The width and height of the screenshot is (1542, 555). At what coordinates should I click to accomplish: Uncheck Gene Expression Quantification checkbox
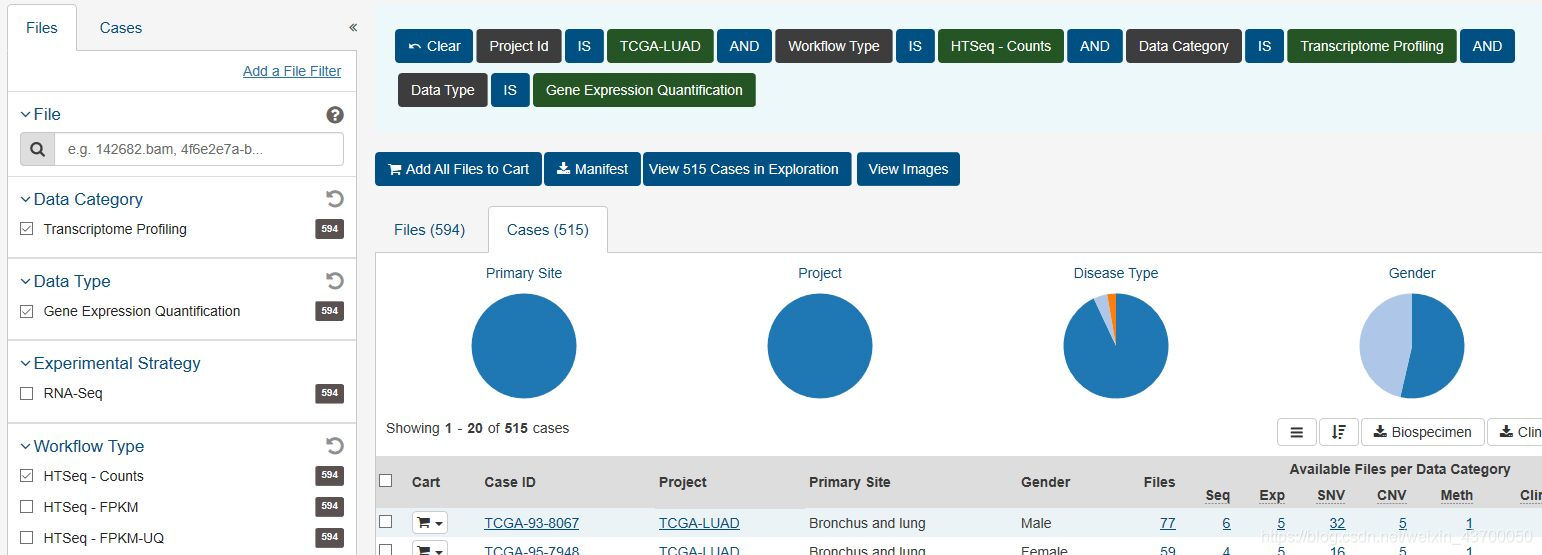tap(27, 311)
